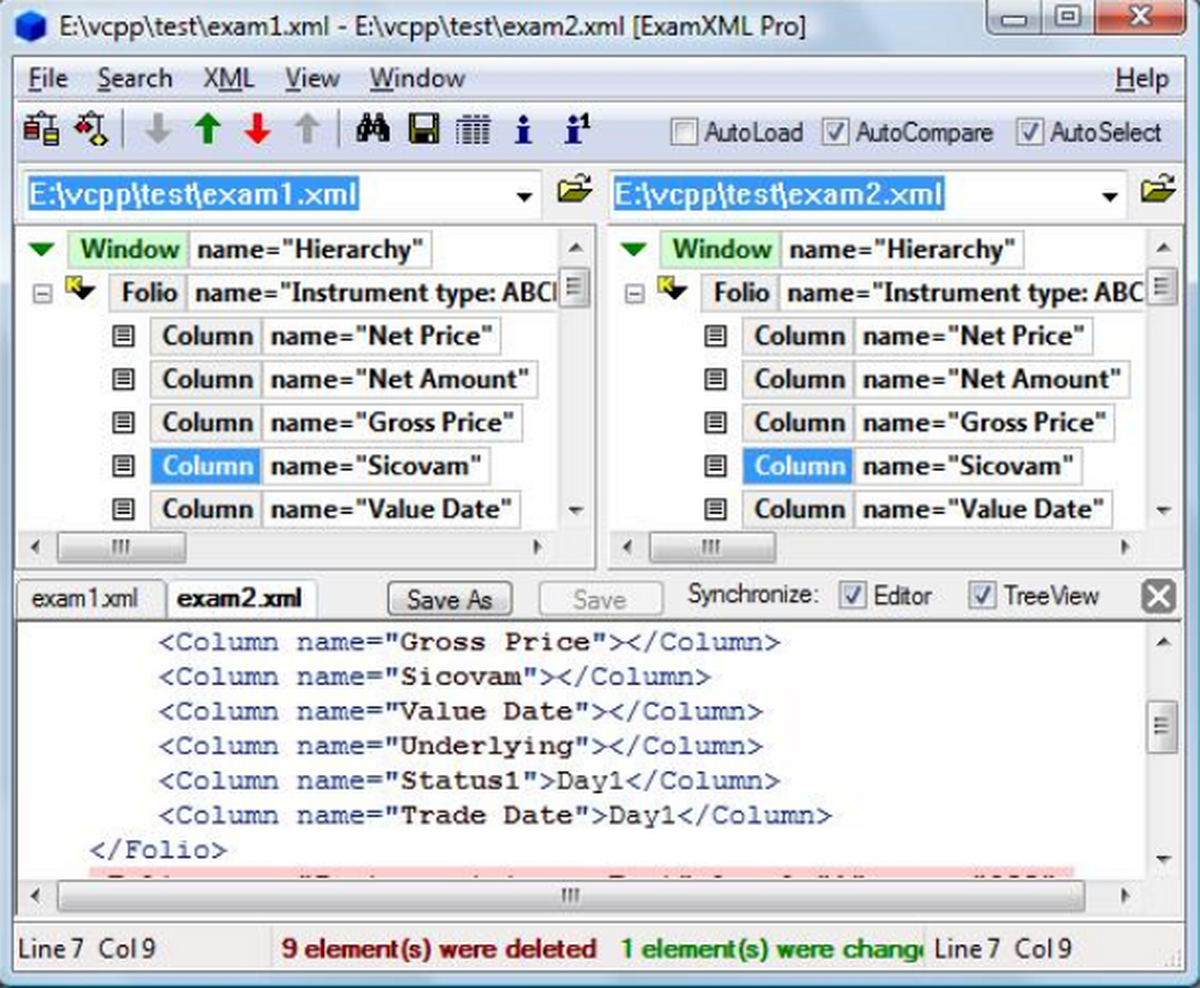
Task: Click the Save As button
Action: pyautogui.click(x=449, y=599)
